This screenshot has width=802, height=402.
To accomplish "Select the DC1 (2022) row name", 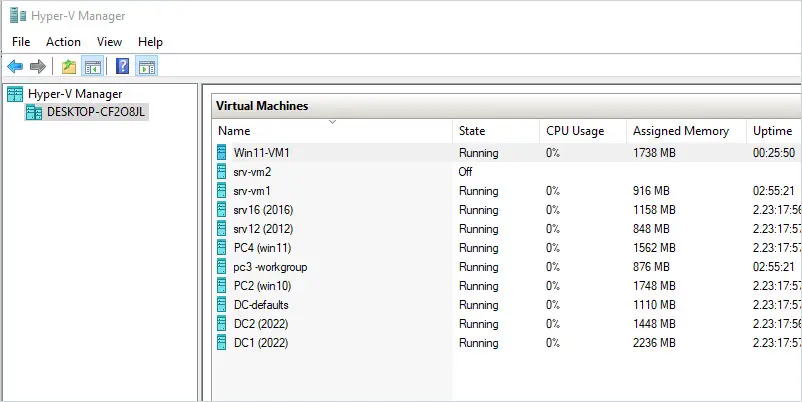I will (261, 343).
